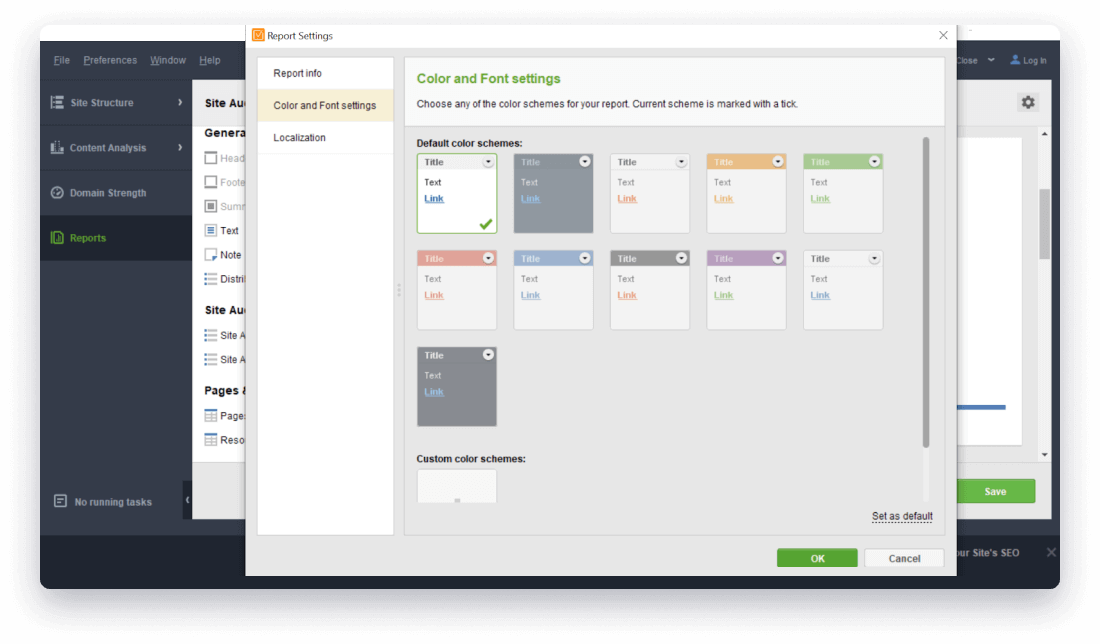This screenshot has height=644, width=1100.
Task: Click the dialog panel splitter handle
Action: click(399, 290)
